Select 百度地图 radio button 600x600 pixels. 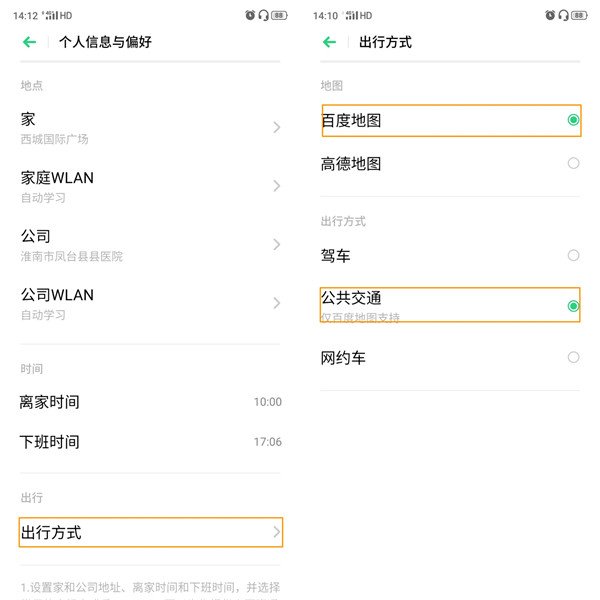point(573,120)
